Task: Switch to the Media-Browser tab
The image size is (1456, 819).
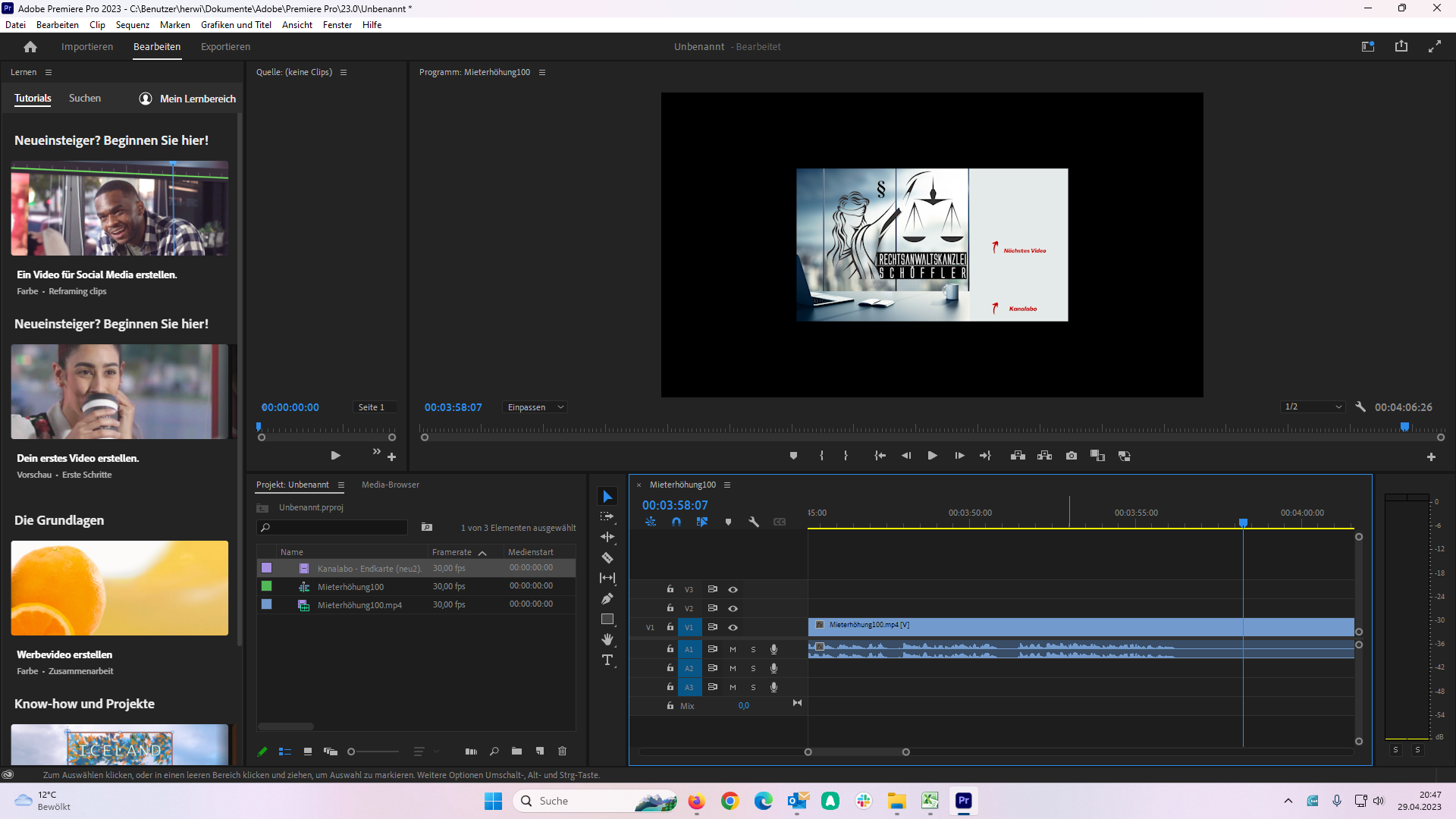Action: coord(390,485)
